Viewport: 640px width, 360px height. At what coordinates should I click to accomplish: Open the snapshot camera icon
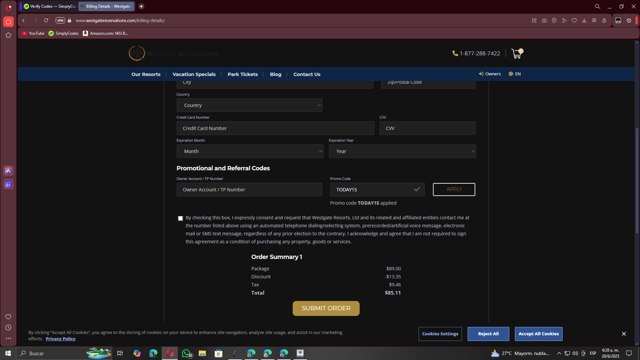click(544, 20)
